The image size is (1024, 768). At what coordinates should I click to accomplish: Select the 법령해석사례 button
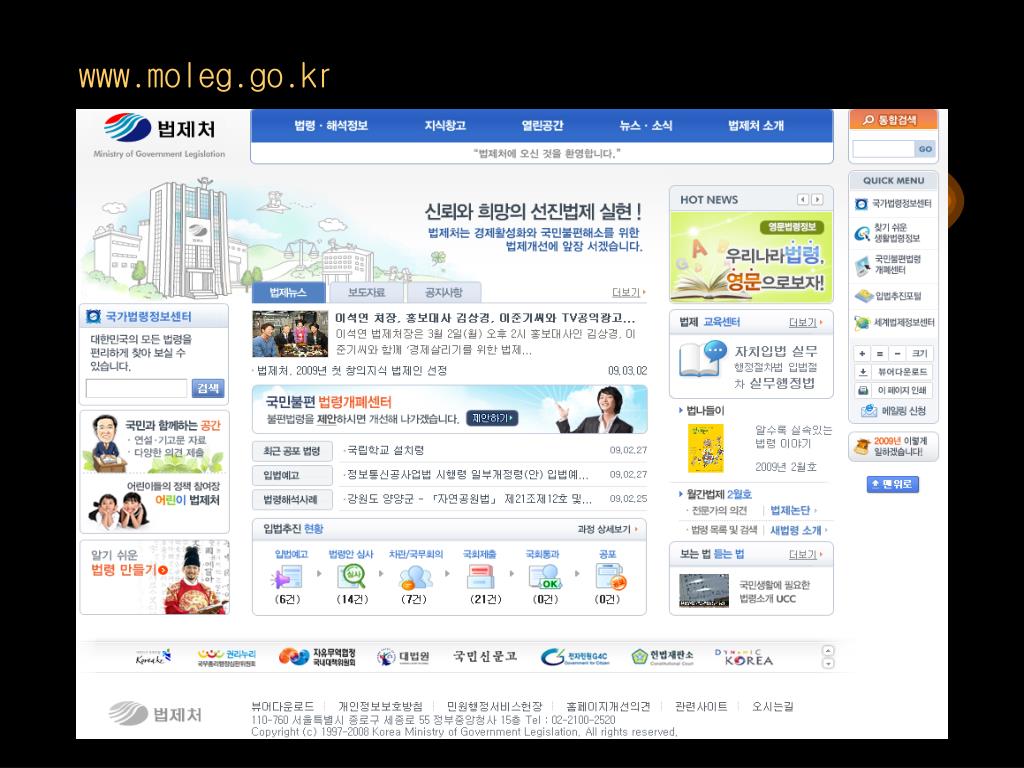pos(292,500)
